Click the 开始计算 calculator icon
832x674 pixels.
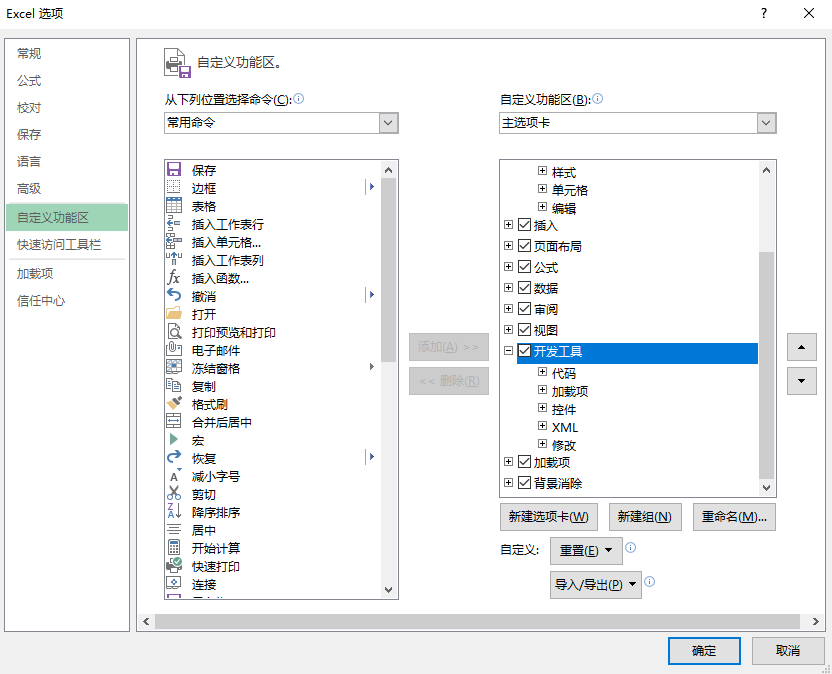[174, 548]
